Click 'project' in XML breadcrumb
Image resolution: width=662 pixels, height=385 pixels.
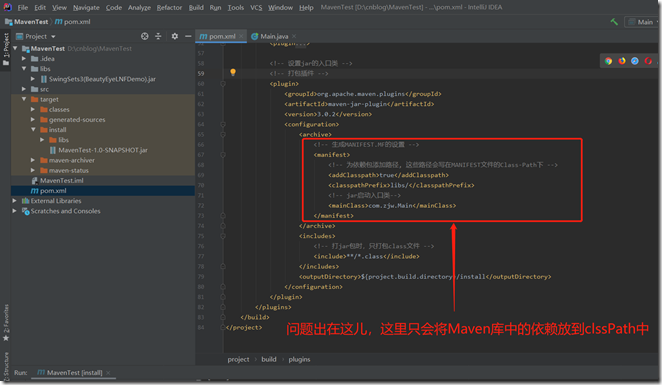239,359
